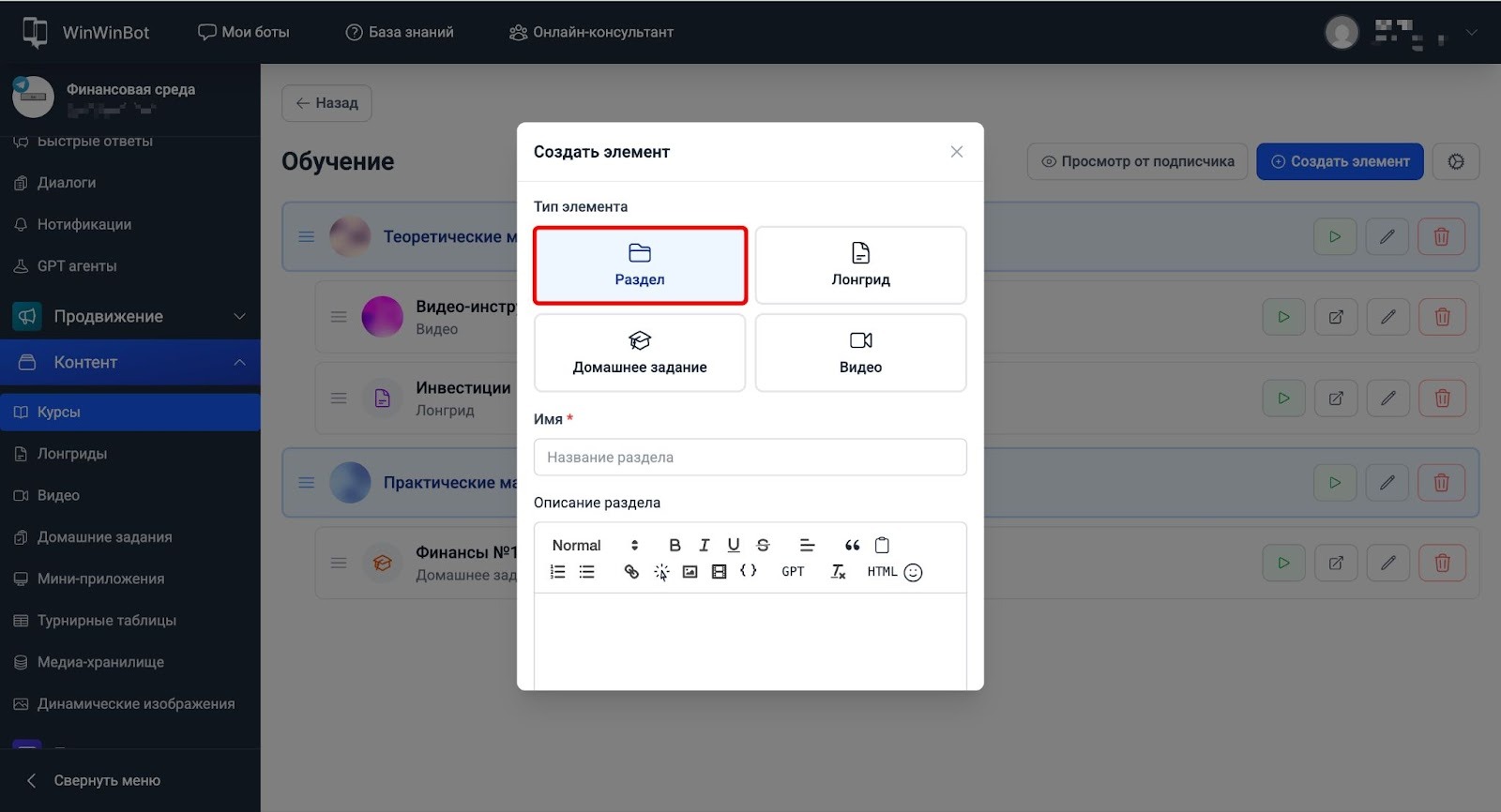Screen dimensions: 1501x812
Task: Insert a numbered list in the description
Action: click(x=557, y=571)
